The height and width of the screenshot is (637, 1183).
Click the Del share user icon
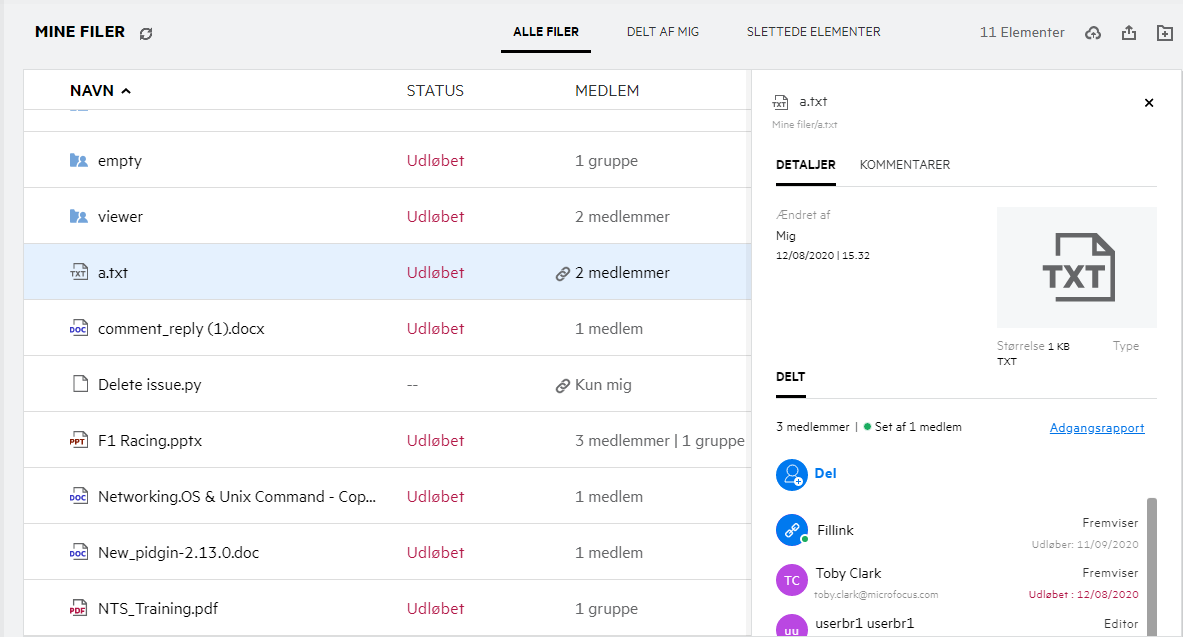point(791,474)
